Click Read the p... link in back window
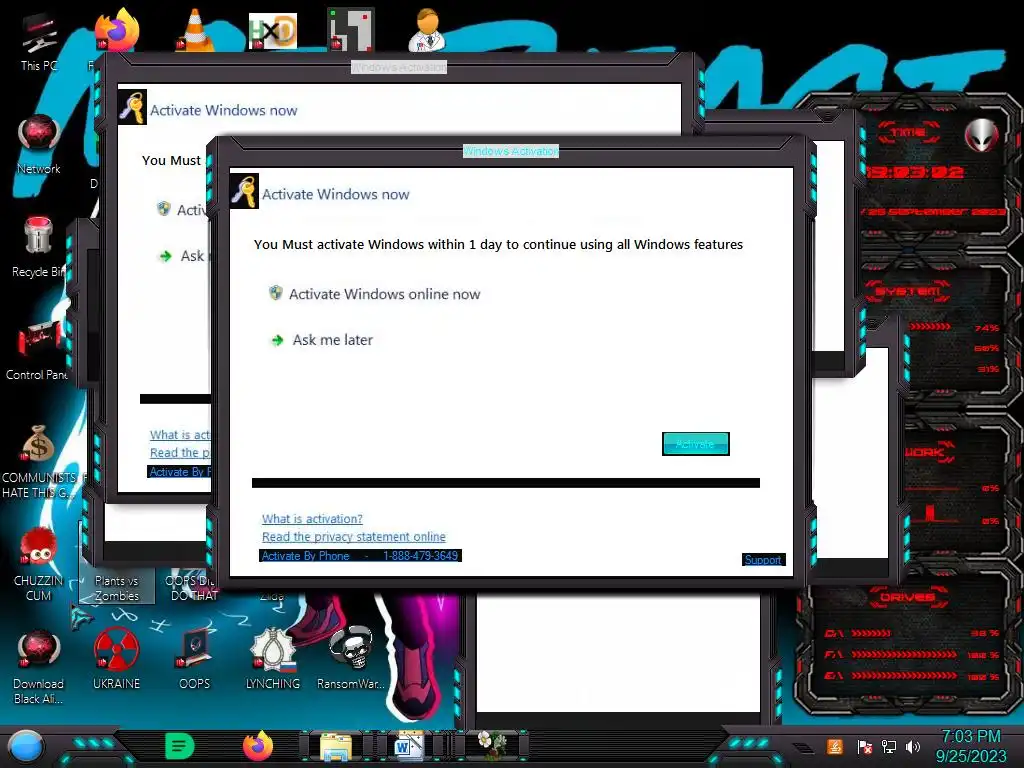 180,453
